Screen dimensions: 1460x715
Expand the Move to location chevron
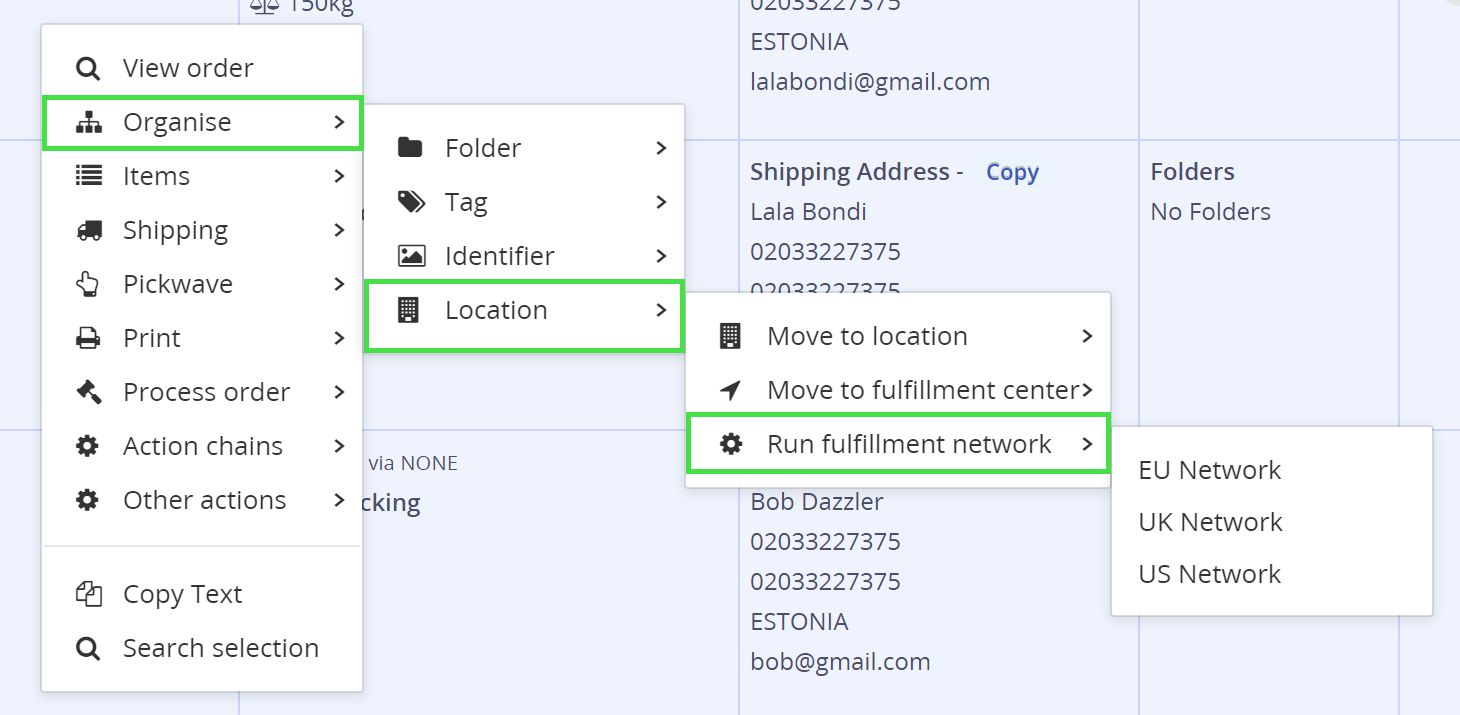click(x=1087, y=336)
